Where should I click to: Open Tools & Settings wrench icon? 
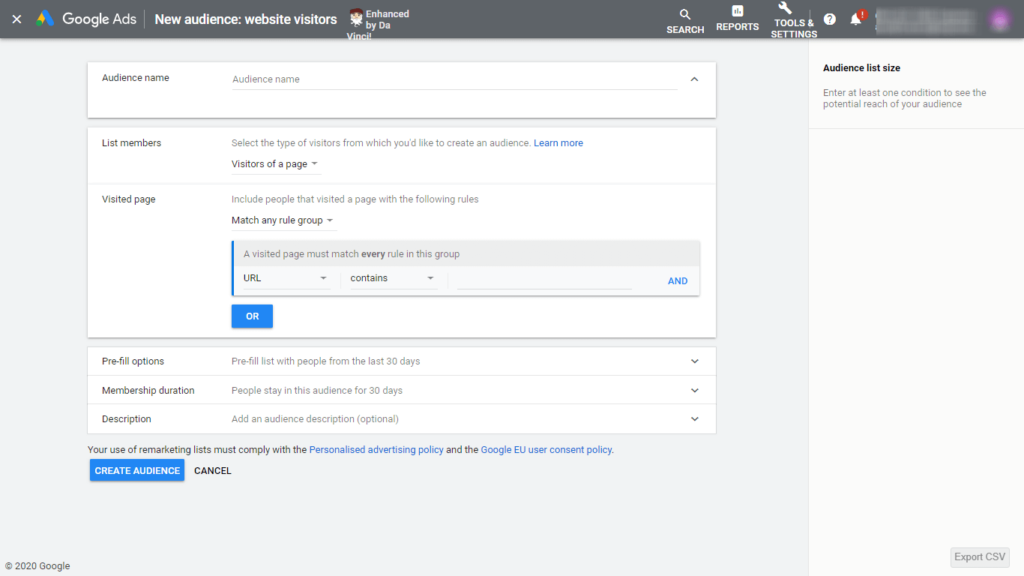click(x=785, y=9)
